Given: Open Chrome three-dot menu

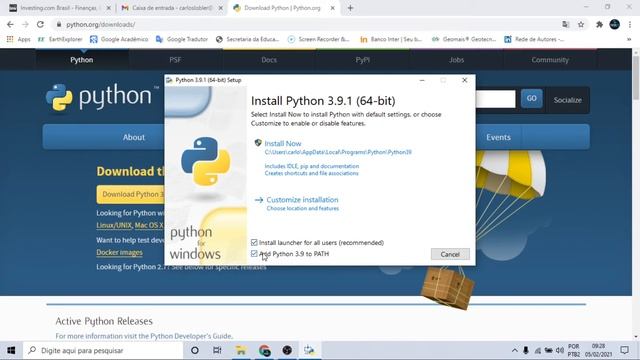Looking at the screenshot, I should (630, 24).
